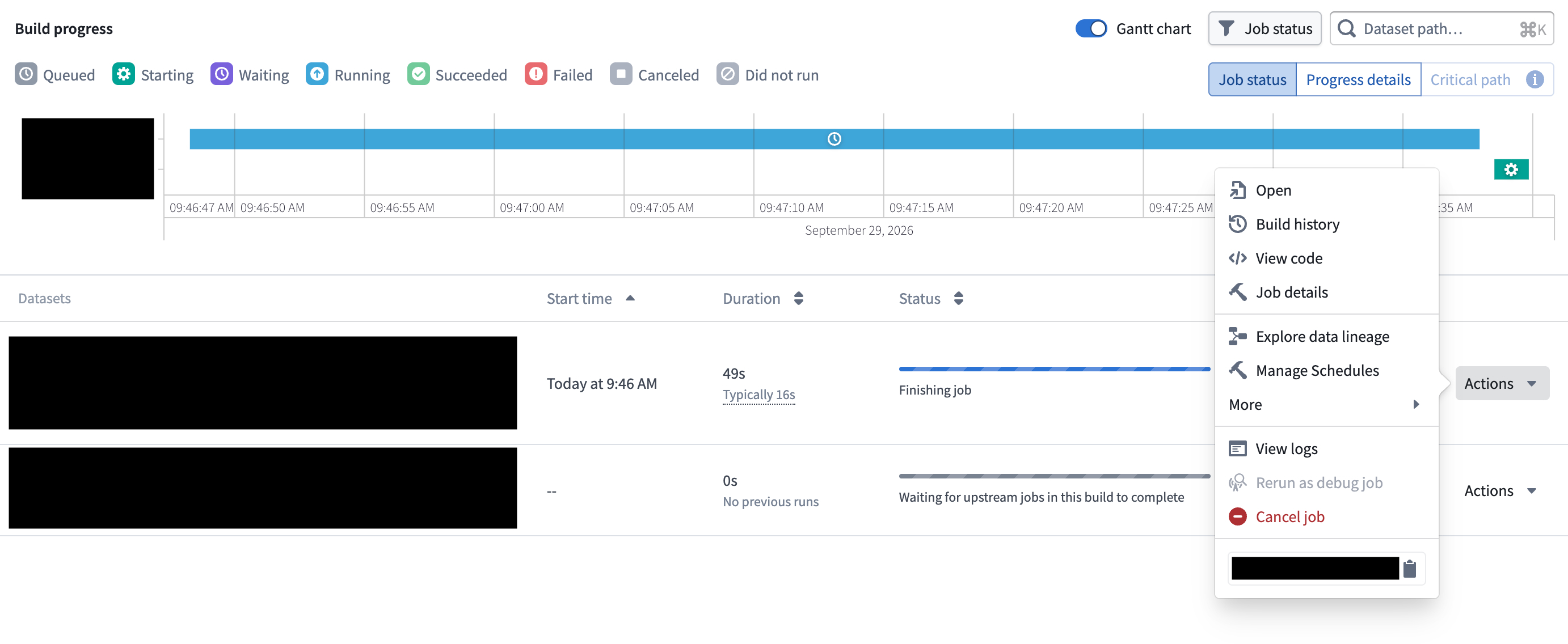Click the View logs icon
Screen dimensions: 1568x644
(x=1237, y=449)
